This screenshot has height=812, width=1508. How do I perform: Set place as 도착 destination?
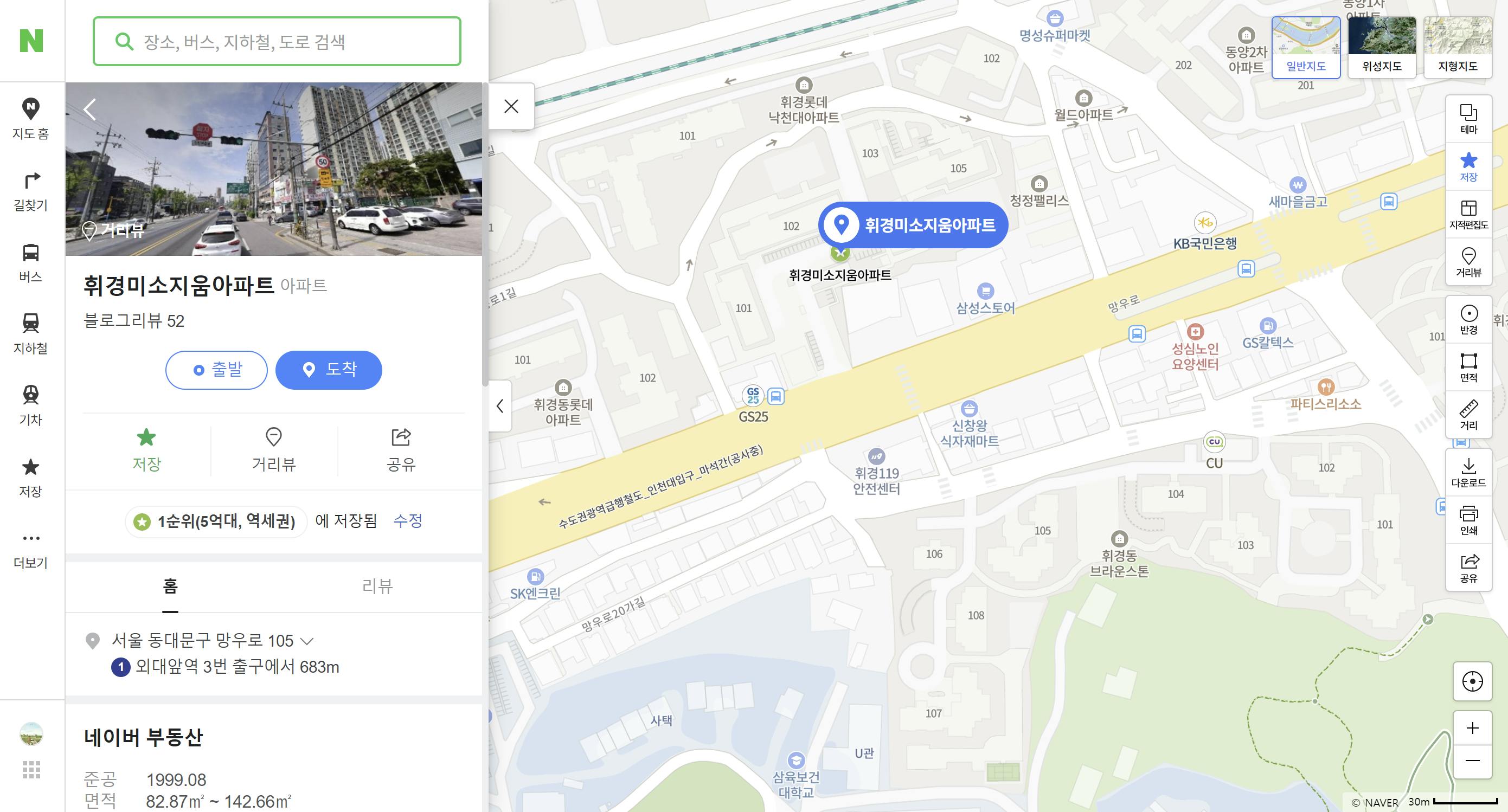pos(329,370)
